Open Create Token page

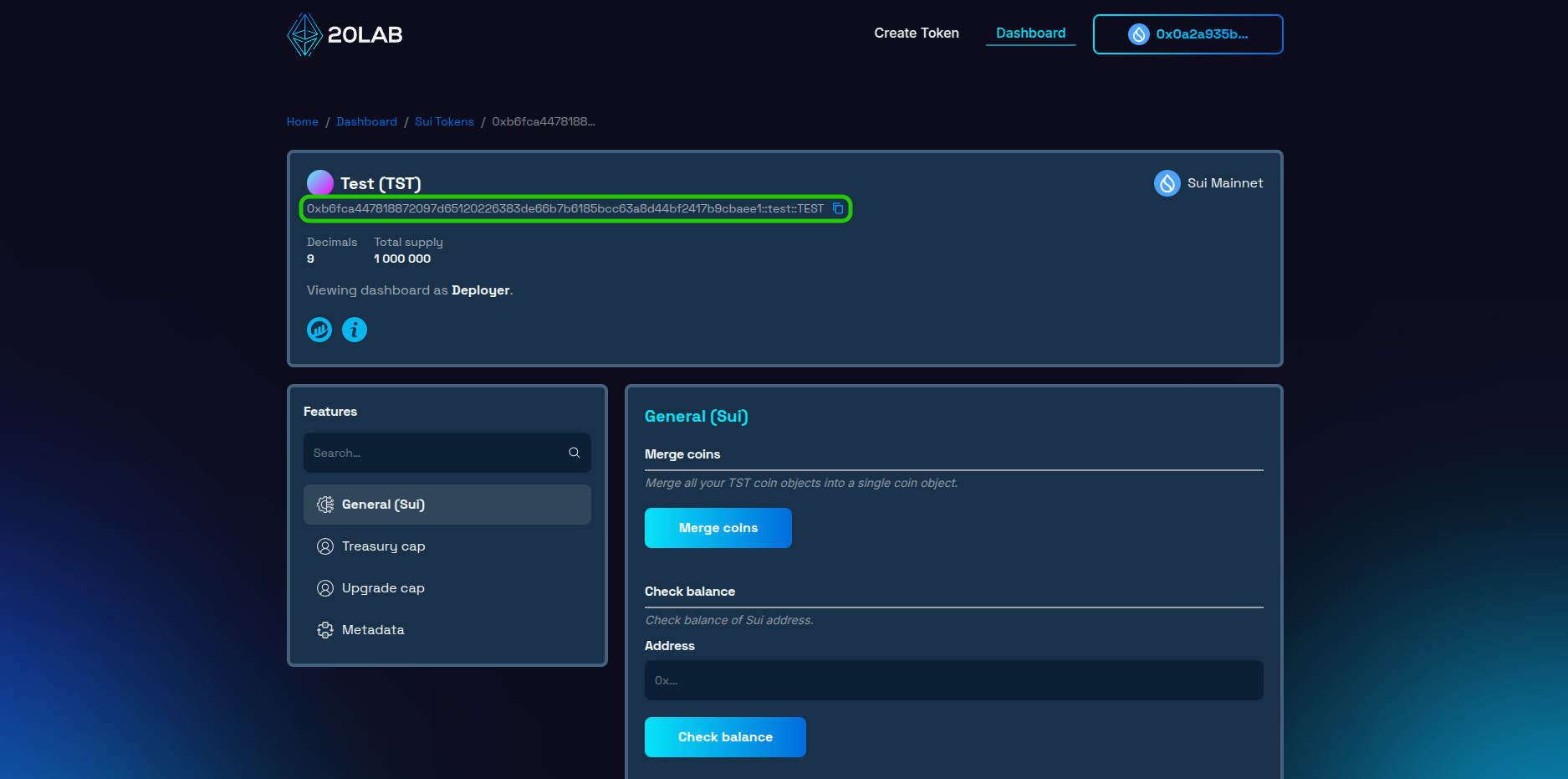click(917, 33)
